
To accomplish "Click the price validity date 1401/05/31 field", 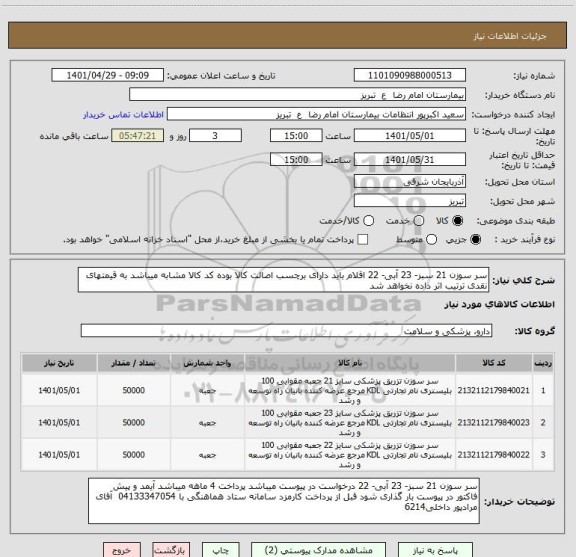I will pos(410,159).
